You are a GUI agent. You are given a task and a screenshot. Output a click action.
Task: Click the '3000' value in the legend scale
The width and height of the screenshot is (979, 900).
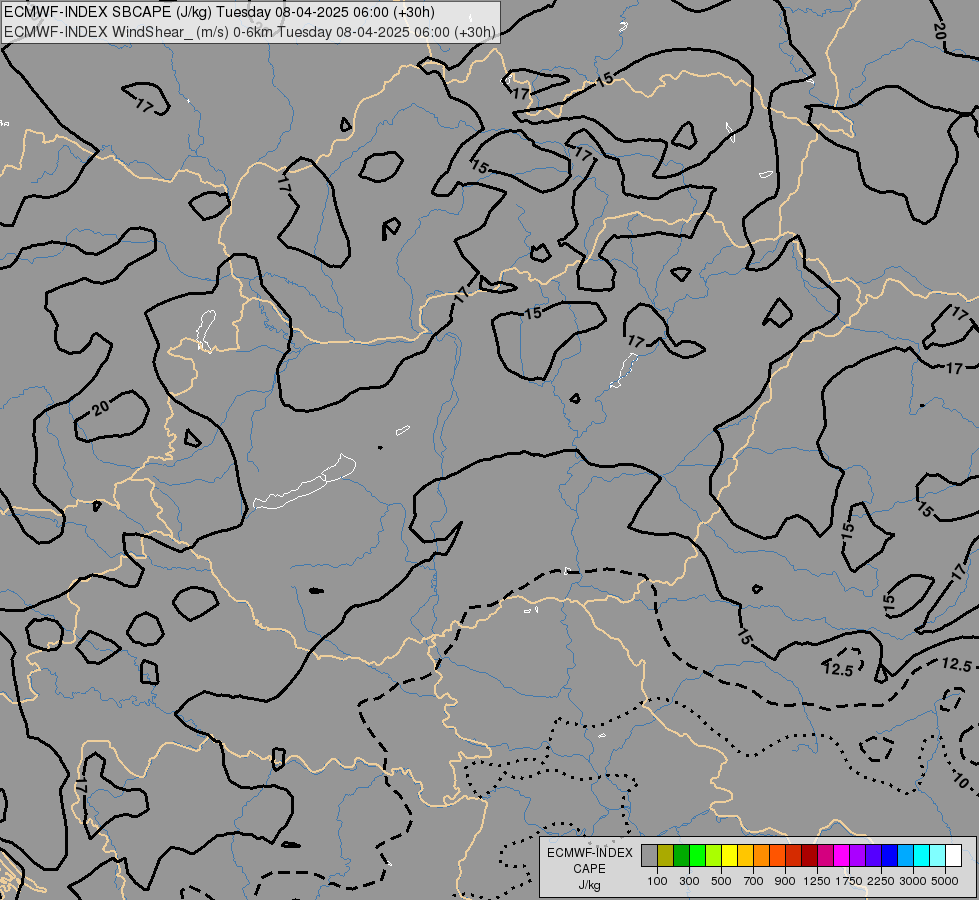913,881
